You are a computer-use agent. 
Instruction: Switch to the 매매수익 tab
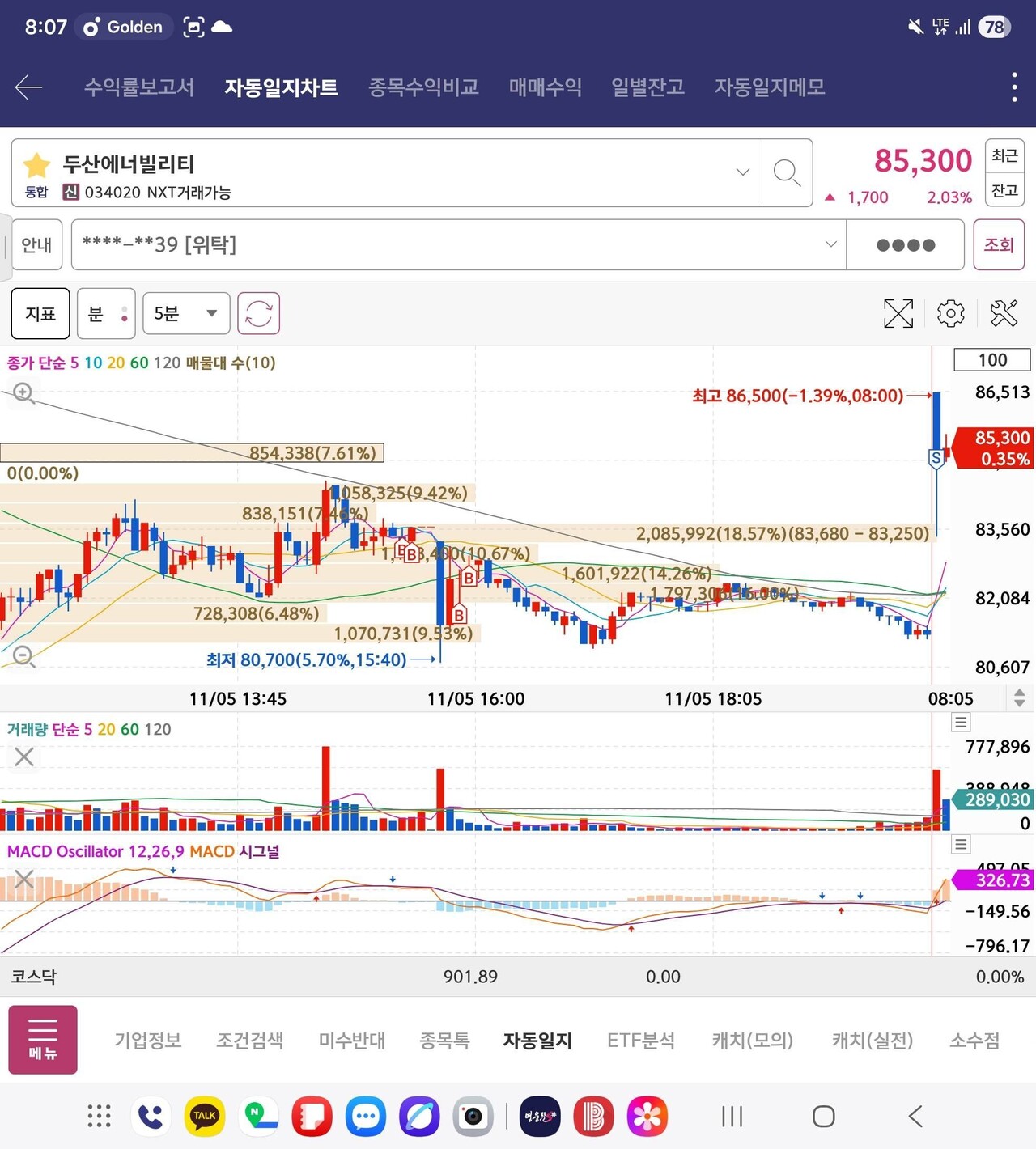point(545,87)
